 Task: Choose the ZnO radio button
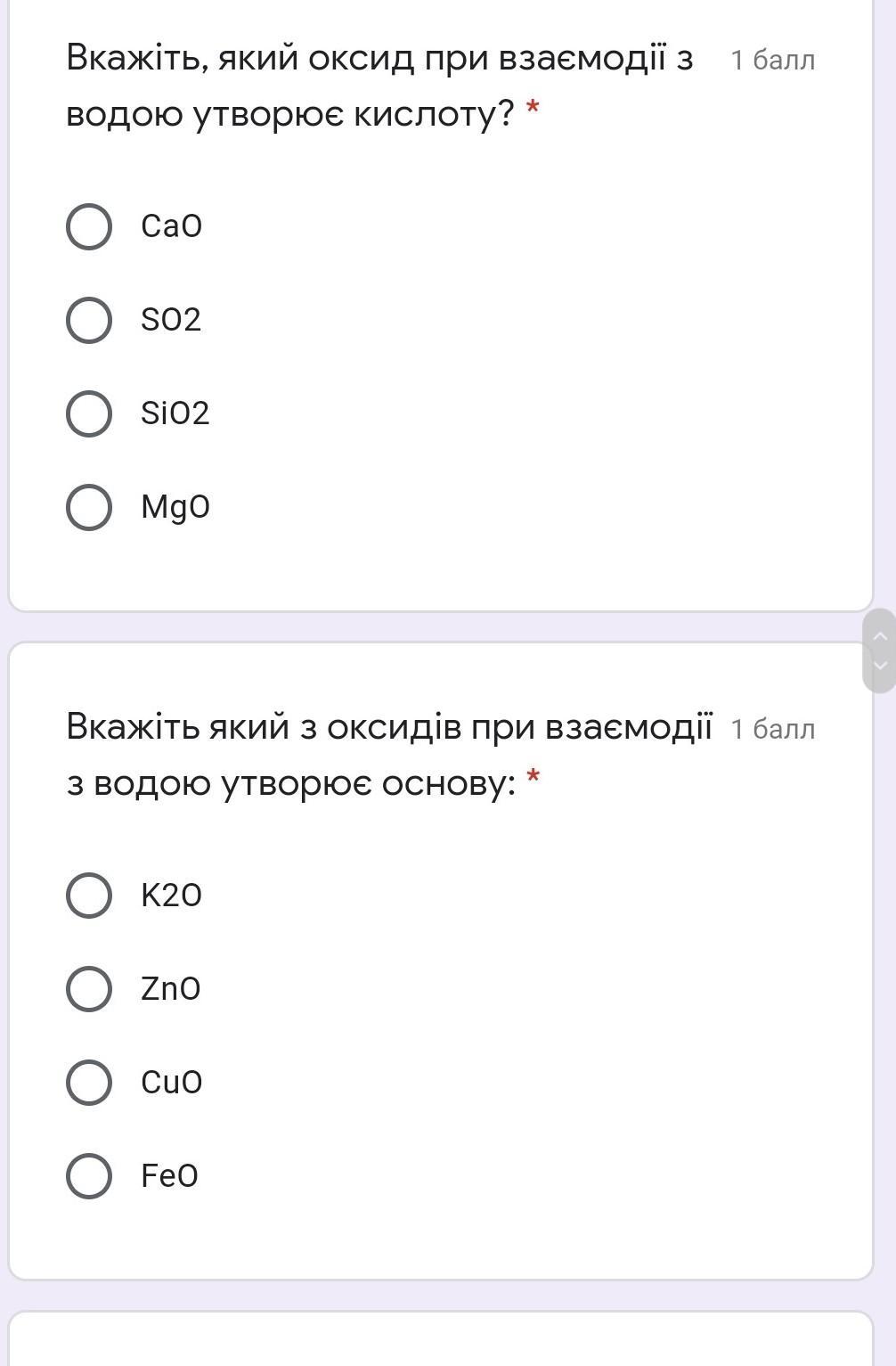tap(89, 989)
